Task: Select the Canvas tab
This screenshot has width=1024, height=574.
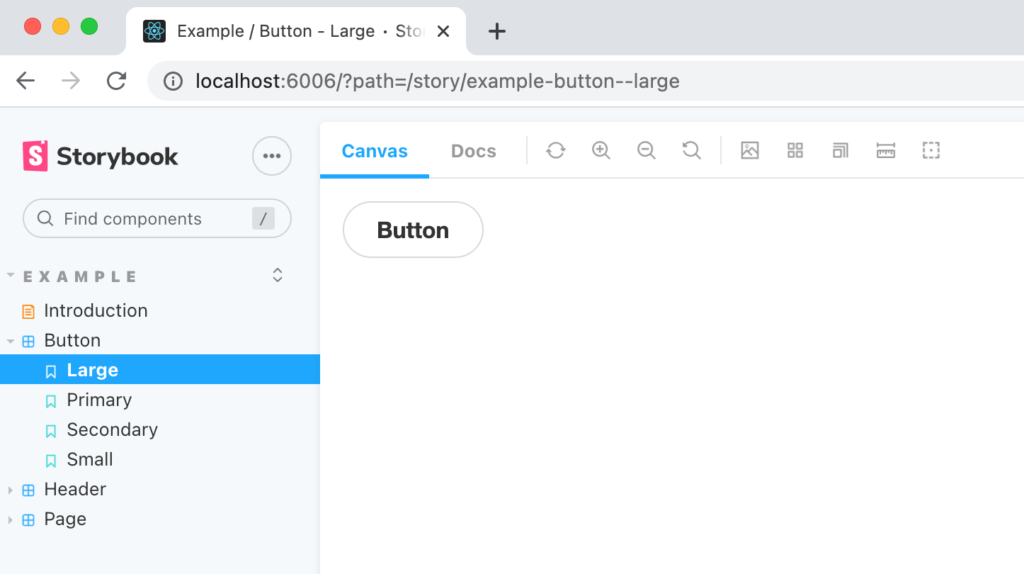Action: coord(374,151)
